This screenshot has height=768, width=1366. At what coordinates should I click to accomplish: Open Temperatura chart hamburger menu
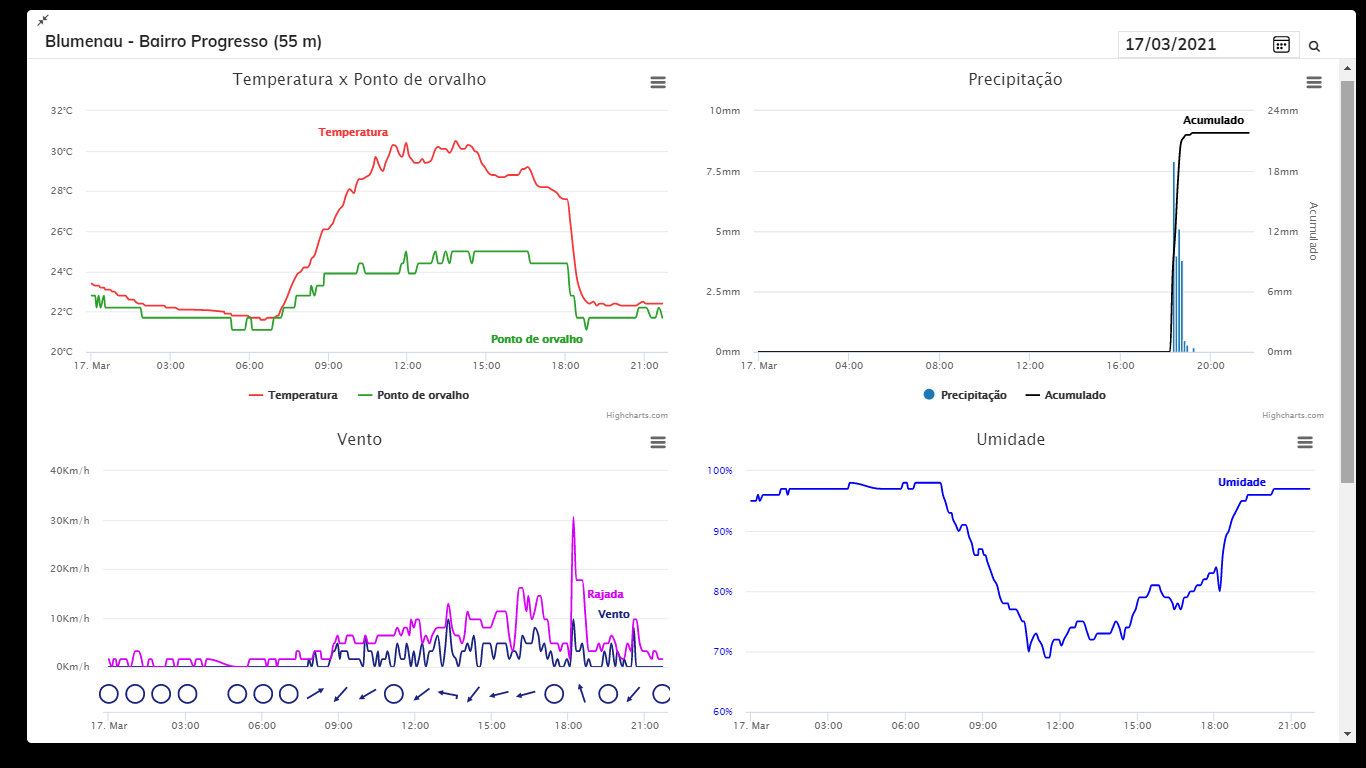tap(658, 82)
